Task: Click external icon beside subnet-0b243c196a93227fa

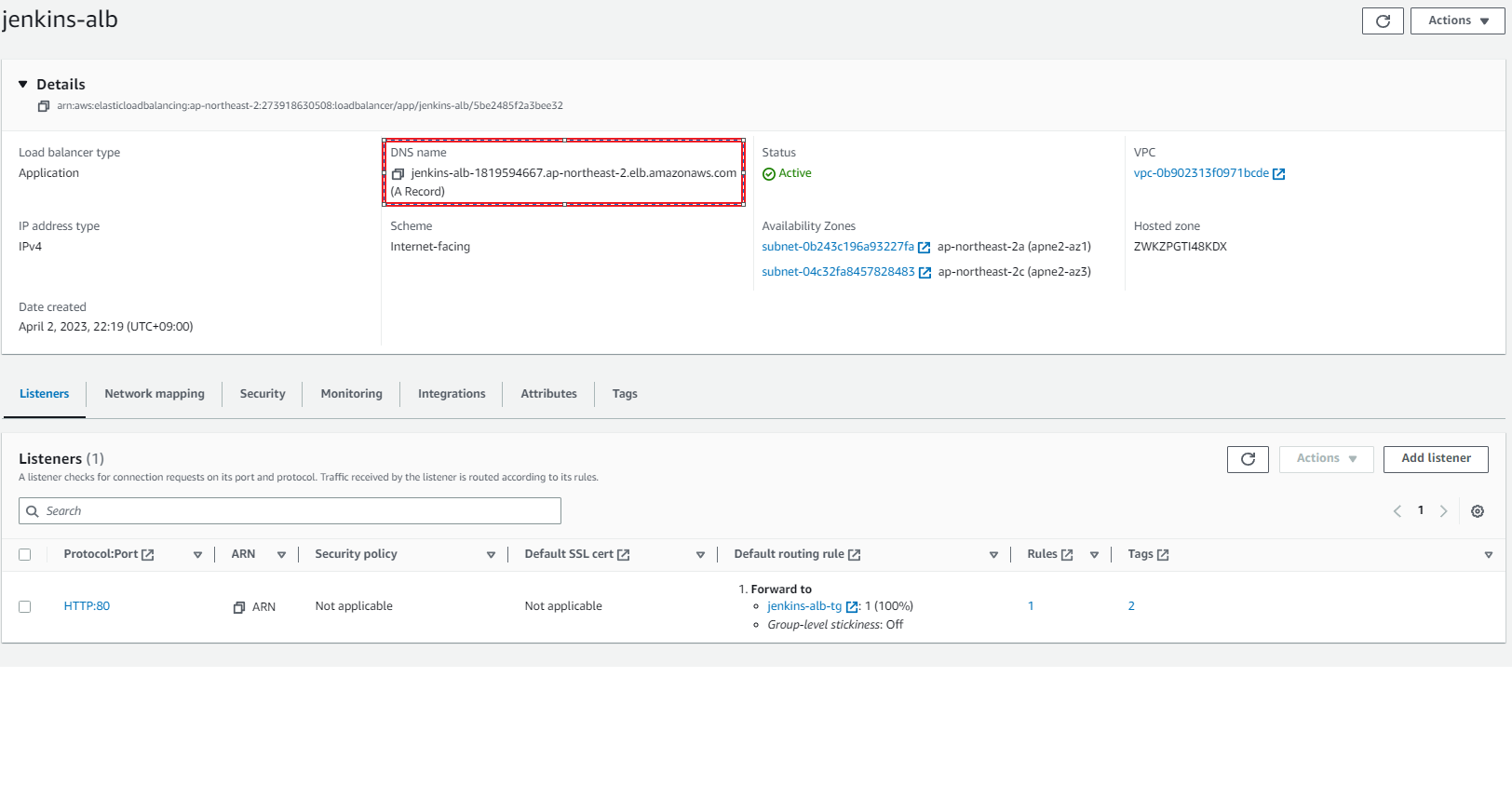Action: coord(925,248)
